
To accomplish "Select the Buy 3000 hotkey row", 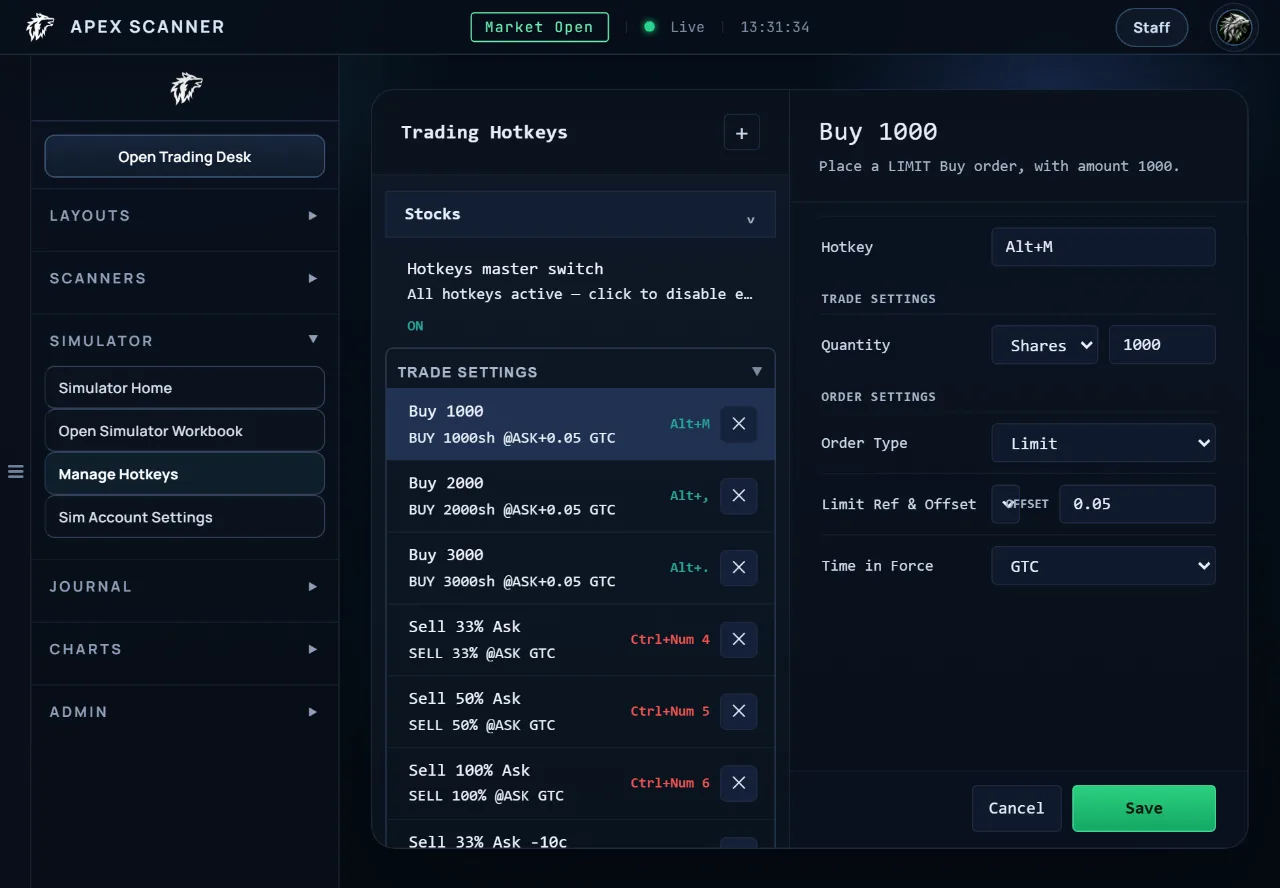I will (x=580, y=568).
